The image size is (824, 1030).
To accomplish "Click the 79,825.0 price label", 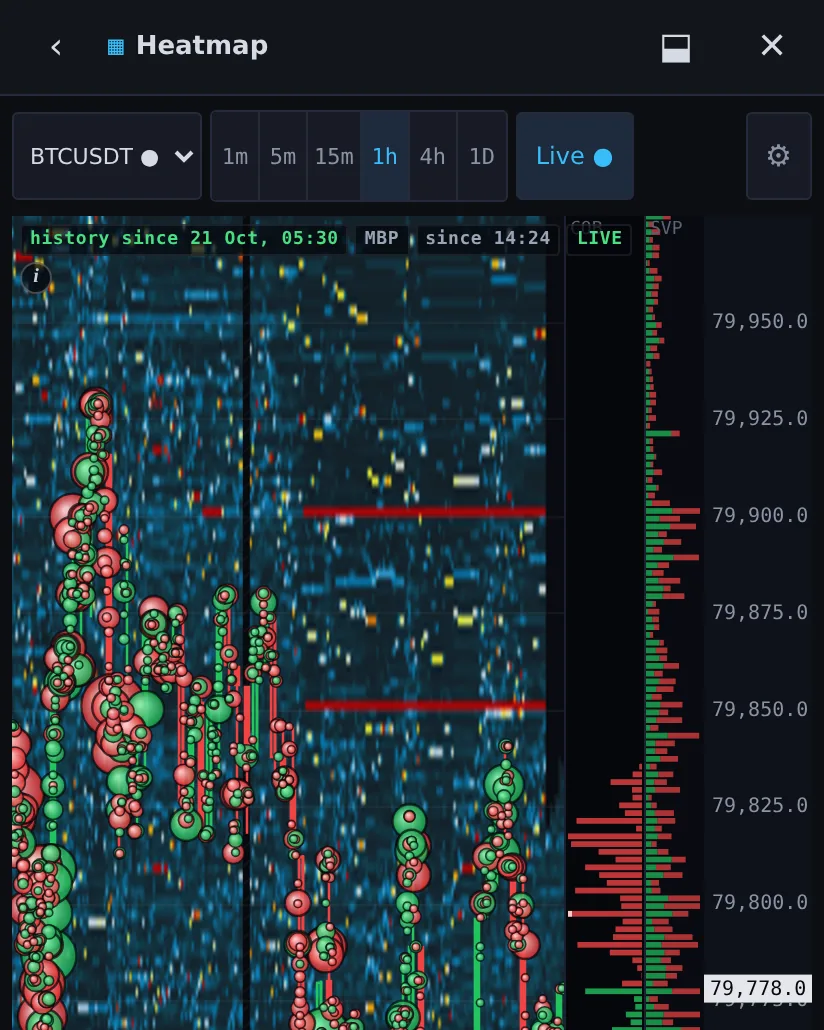I will tap(760, 805).
